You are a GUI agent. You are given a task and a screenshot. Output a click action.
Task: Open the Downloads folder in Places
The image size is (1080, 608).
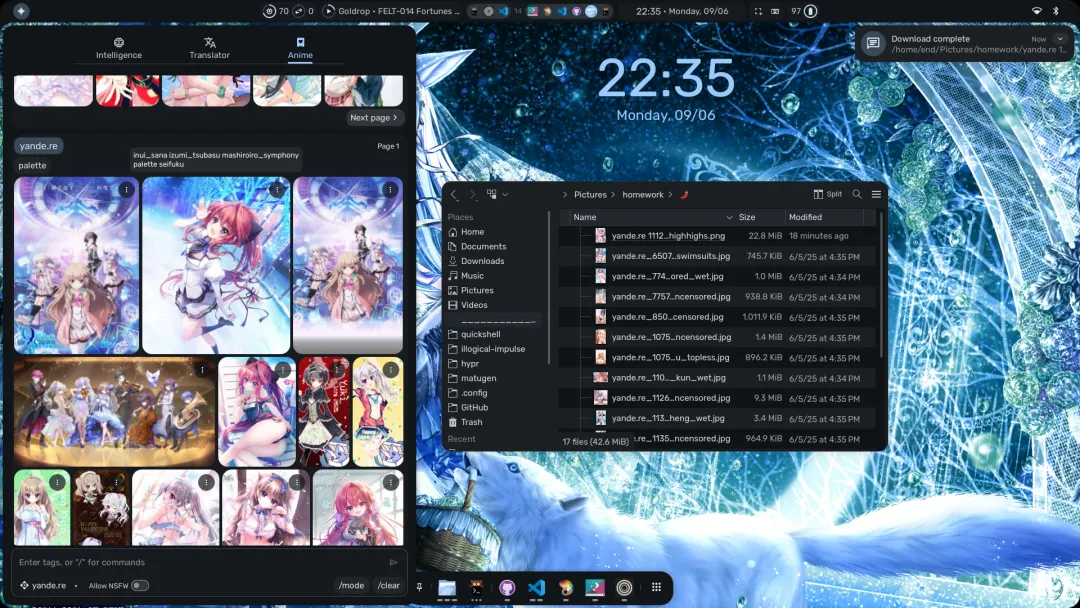point(483,261)
